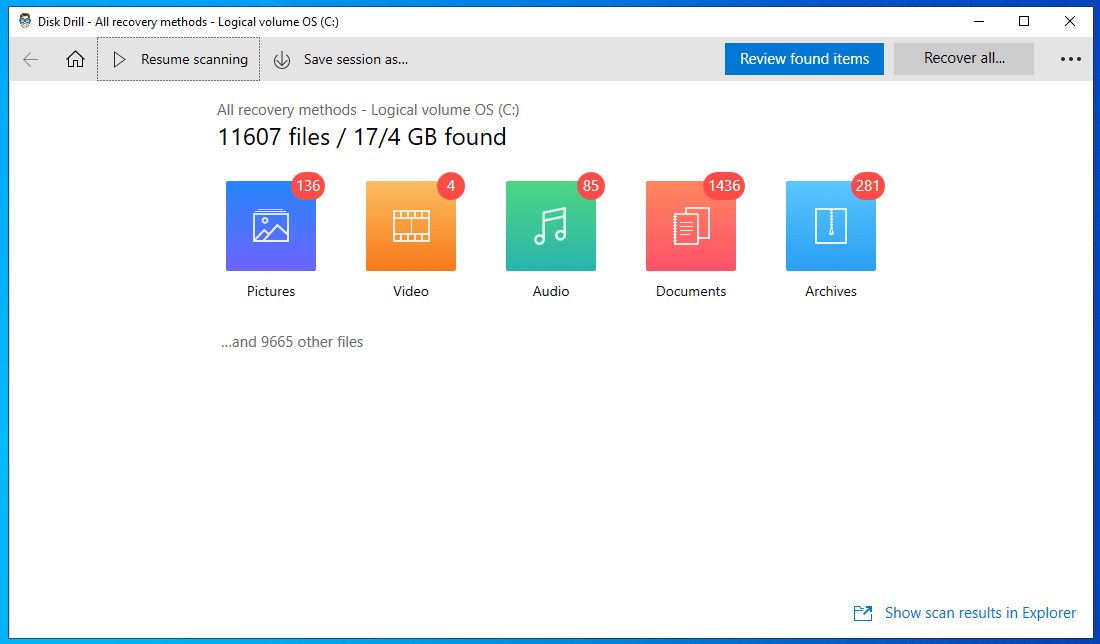
Task: Minimize the Disk Drill window
Action: (x=979, y=21)
